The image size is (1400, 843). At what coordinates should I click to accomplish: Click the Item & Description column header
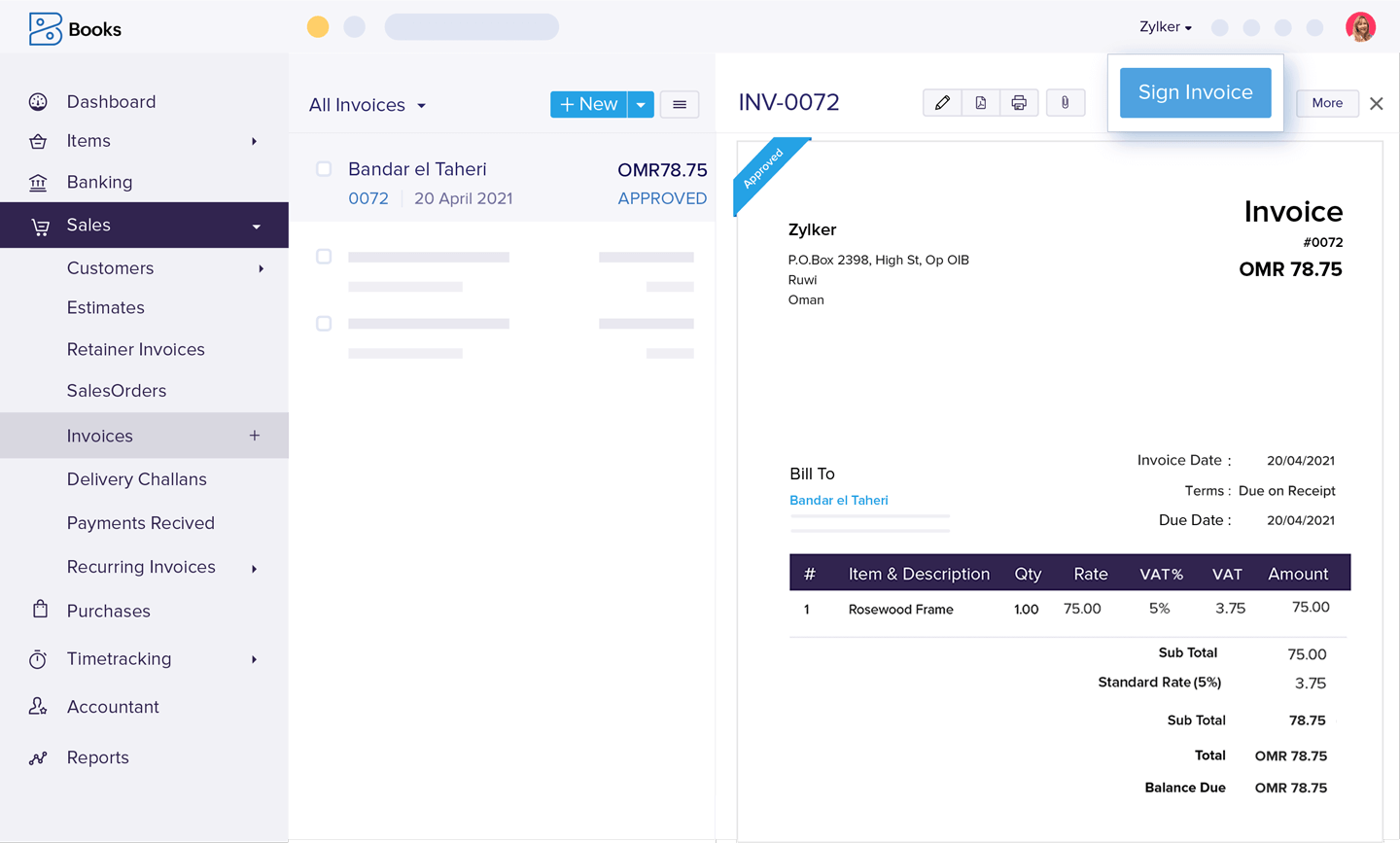pos(919,575)
